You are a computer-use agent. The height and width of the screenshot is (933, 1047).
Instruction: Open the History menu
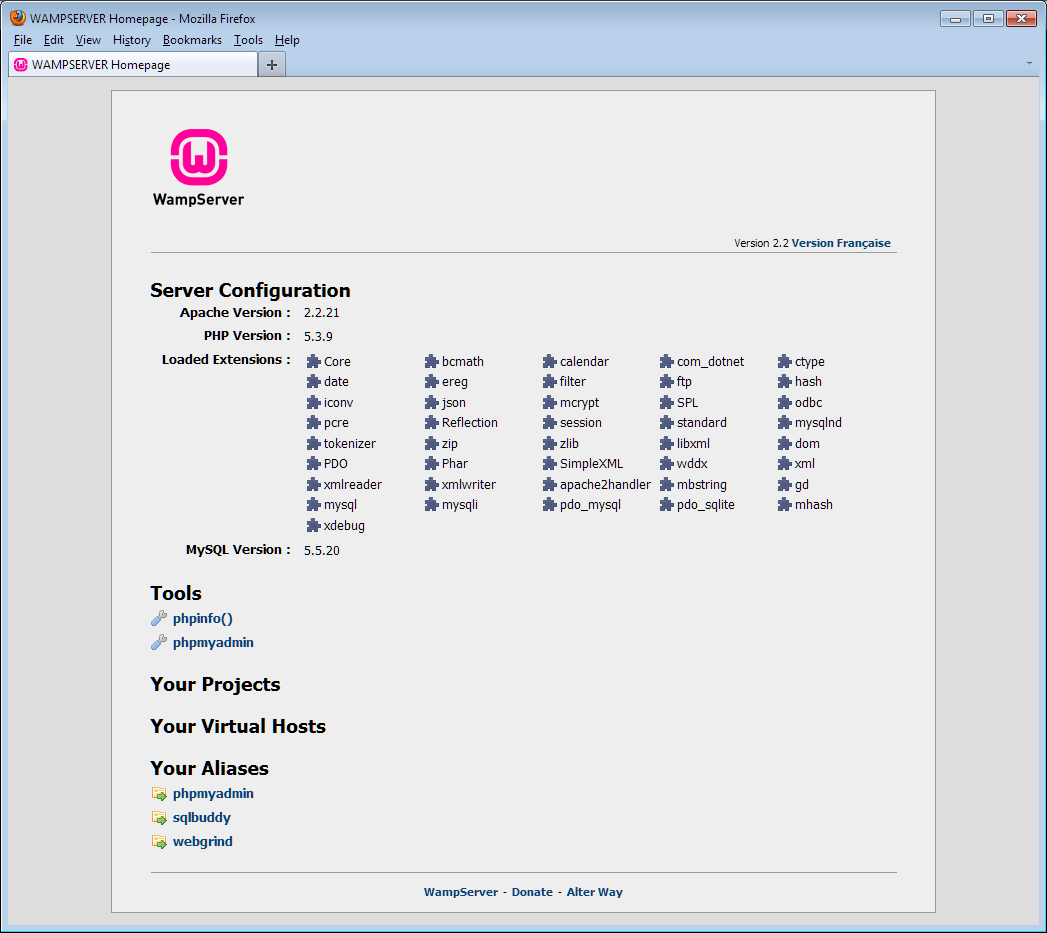point(132,40)
